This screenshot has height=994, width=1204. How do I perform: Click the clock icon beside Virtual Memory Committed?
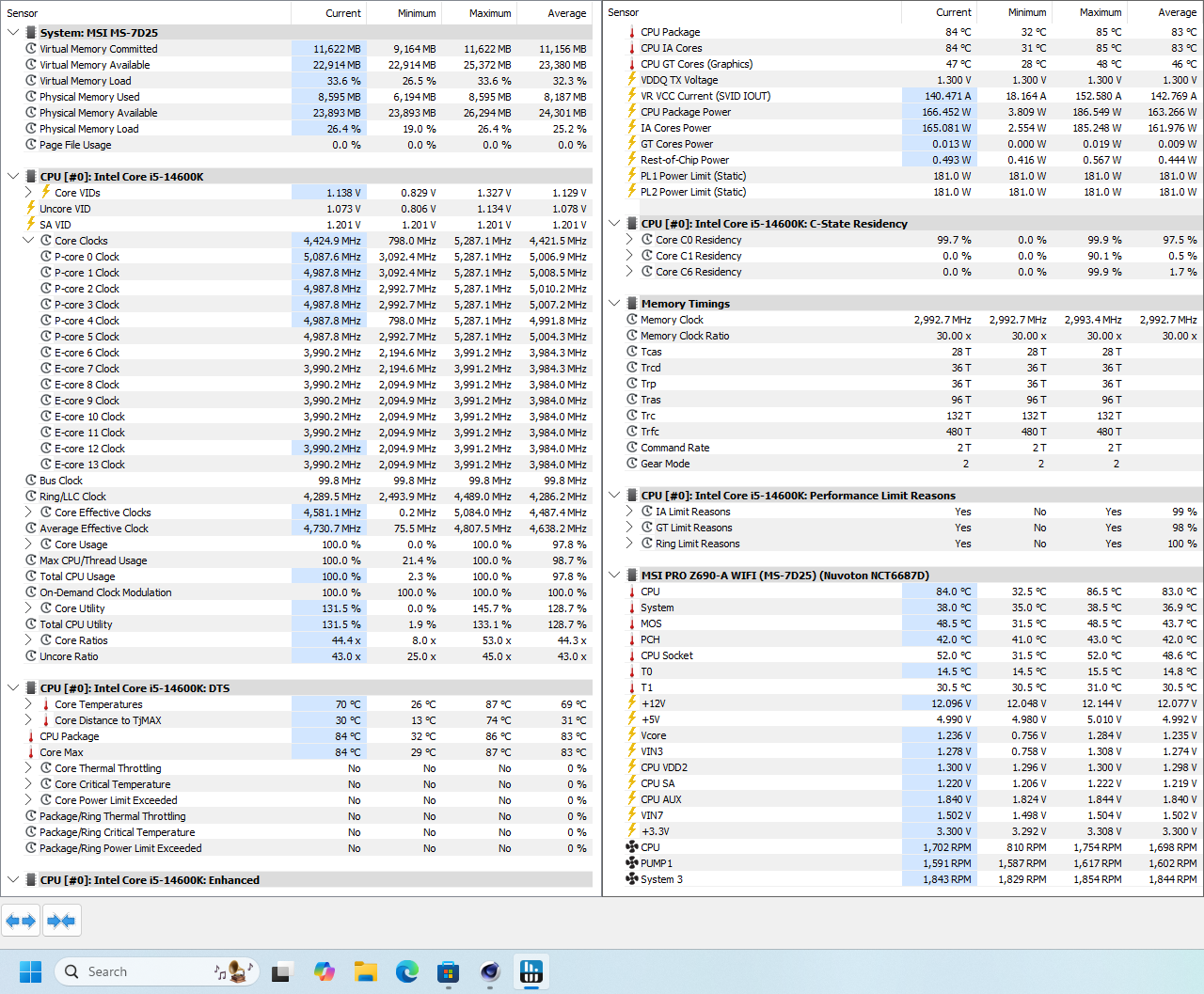31,49
